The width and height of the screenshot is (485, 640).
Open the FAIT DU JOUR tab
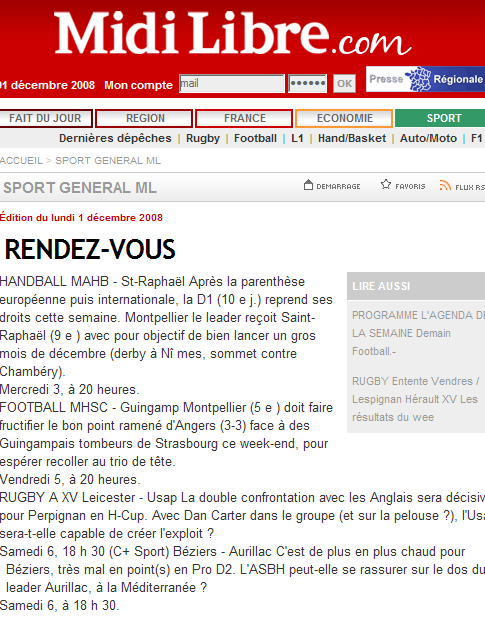coord(45,118)
